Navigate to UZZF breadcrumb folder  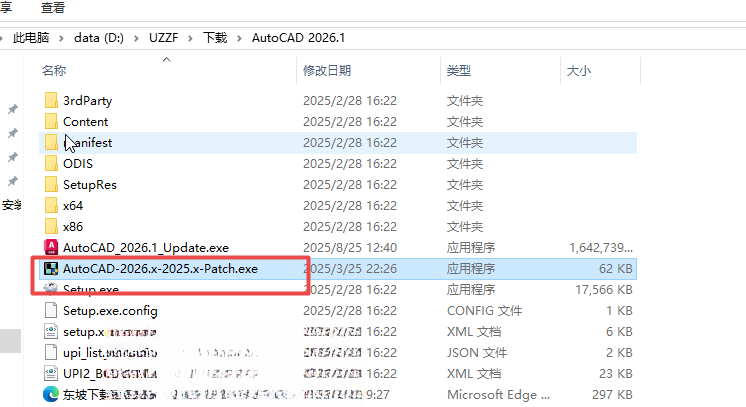point(164,38)
